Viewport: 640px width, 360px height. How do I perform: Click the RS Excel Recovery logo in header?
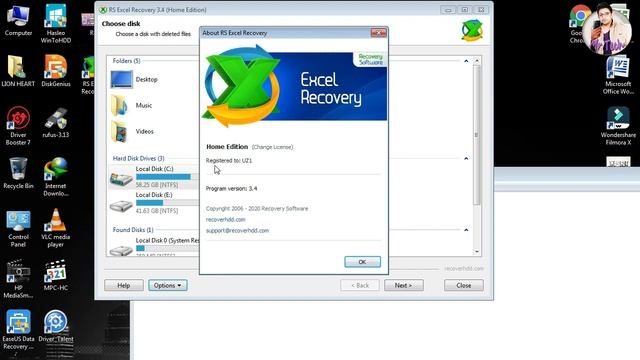472,31
